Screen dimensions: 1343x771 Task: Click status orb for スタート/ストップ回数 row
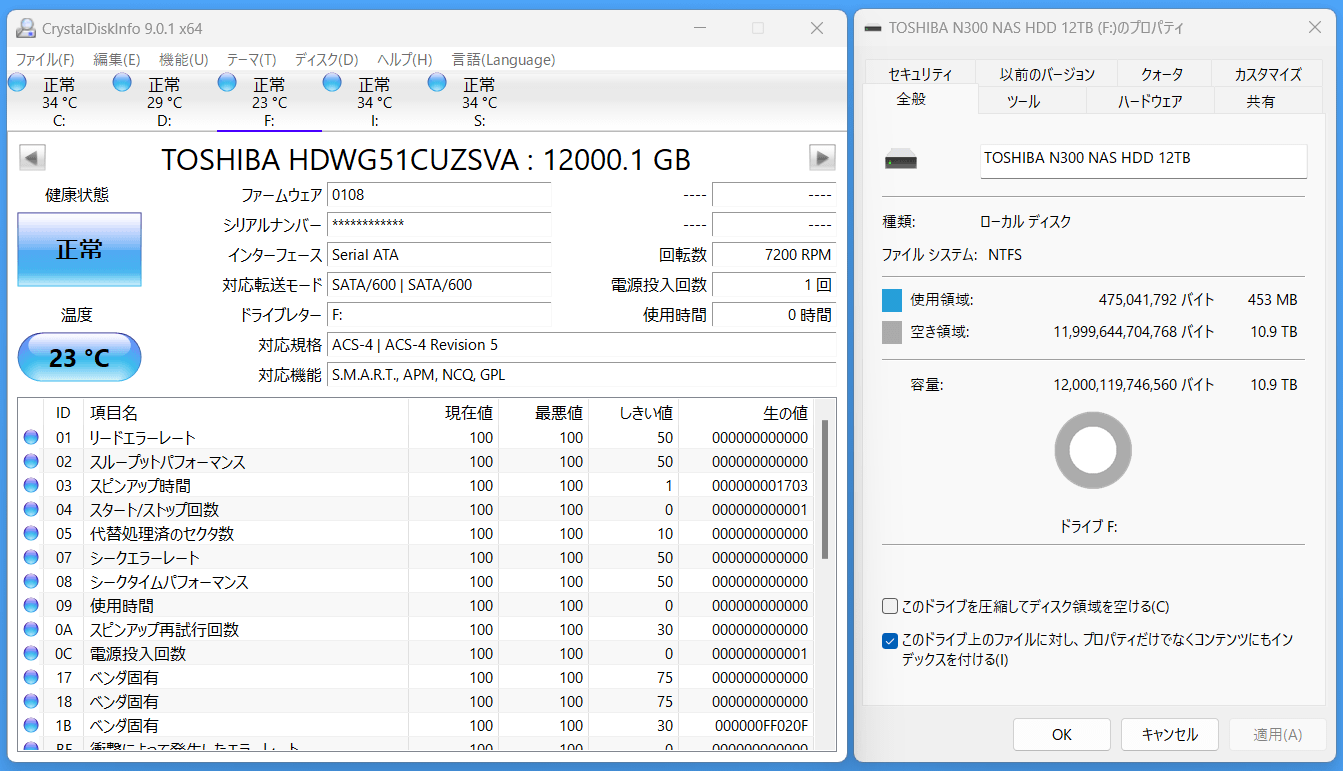tap(31, 510)
